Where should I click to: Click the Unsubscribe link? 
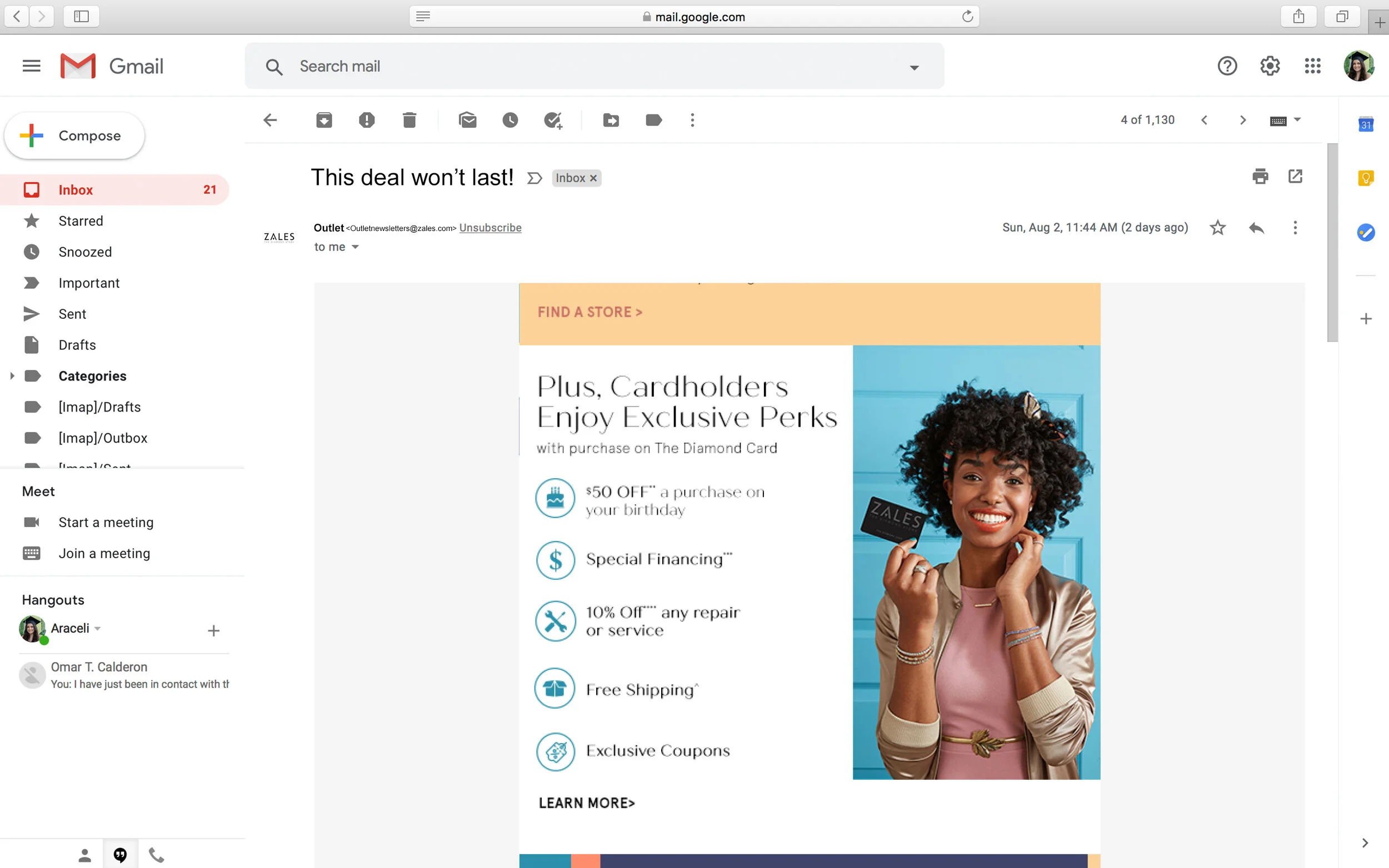tap(491, 228)
